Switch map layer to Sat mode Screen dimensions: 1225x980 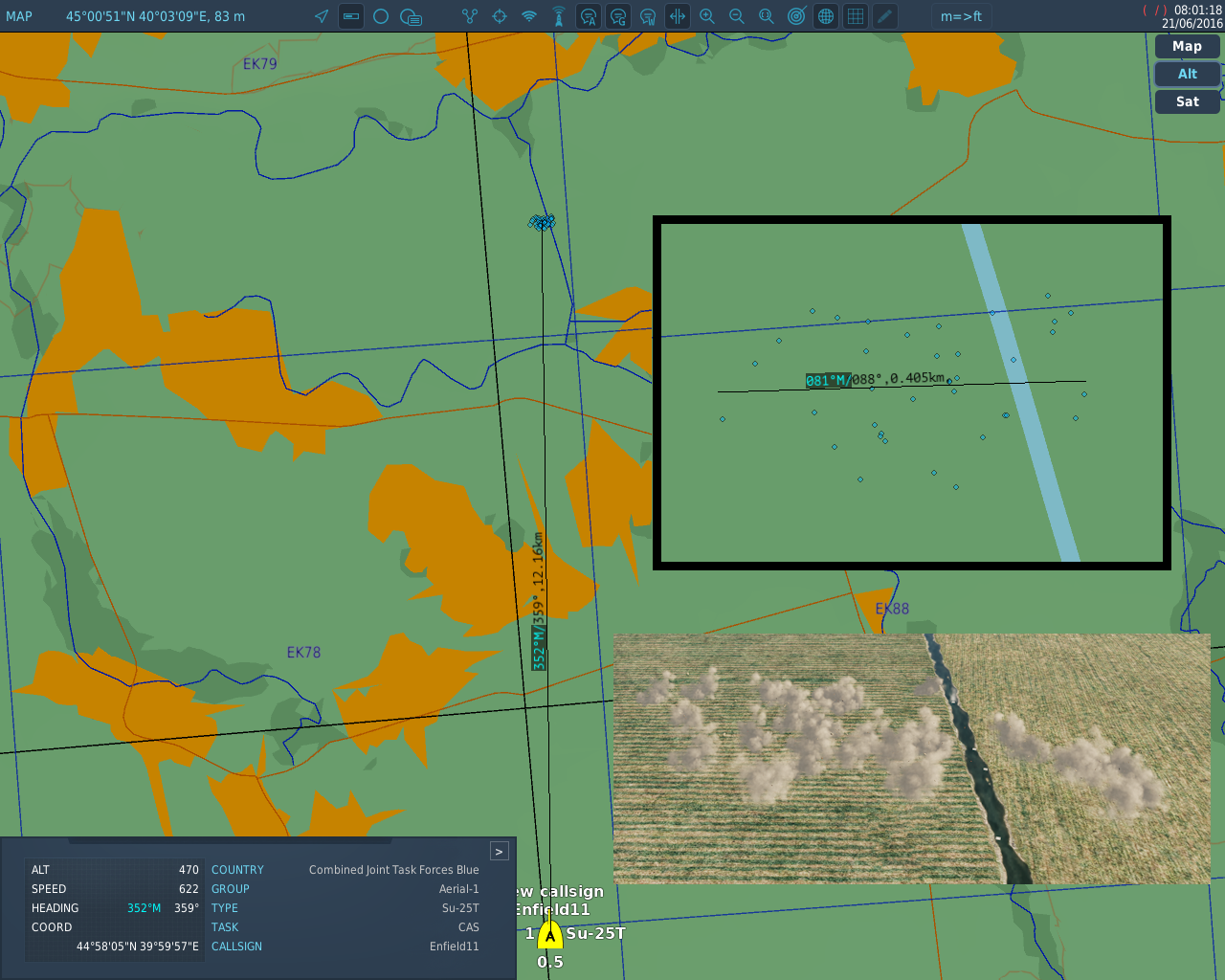pyautogui.click(x=1187, y=101)
